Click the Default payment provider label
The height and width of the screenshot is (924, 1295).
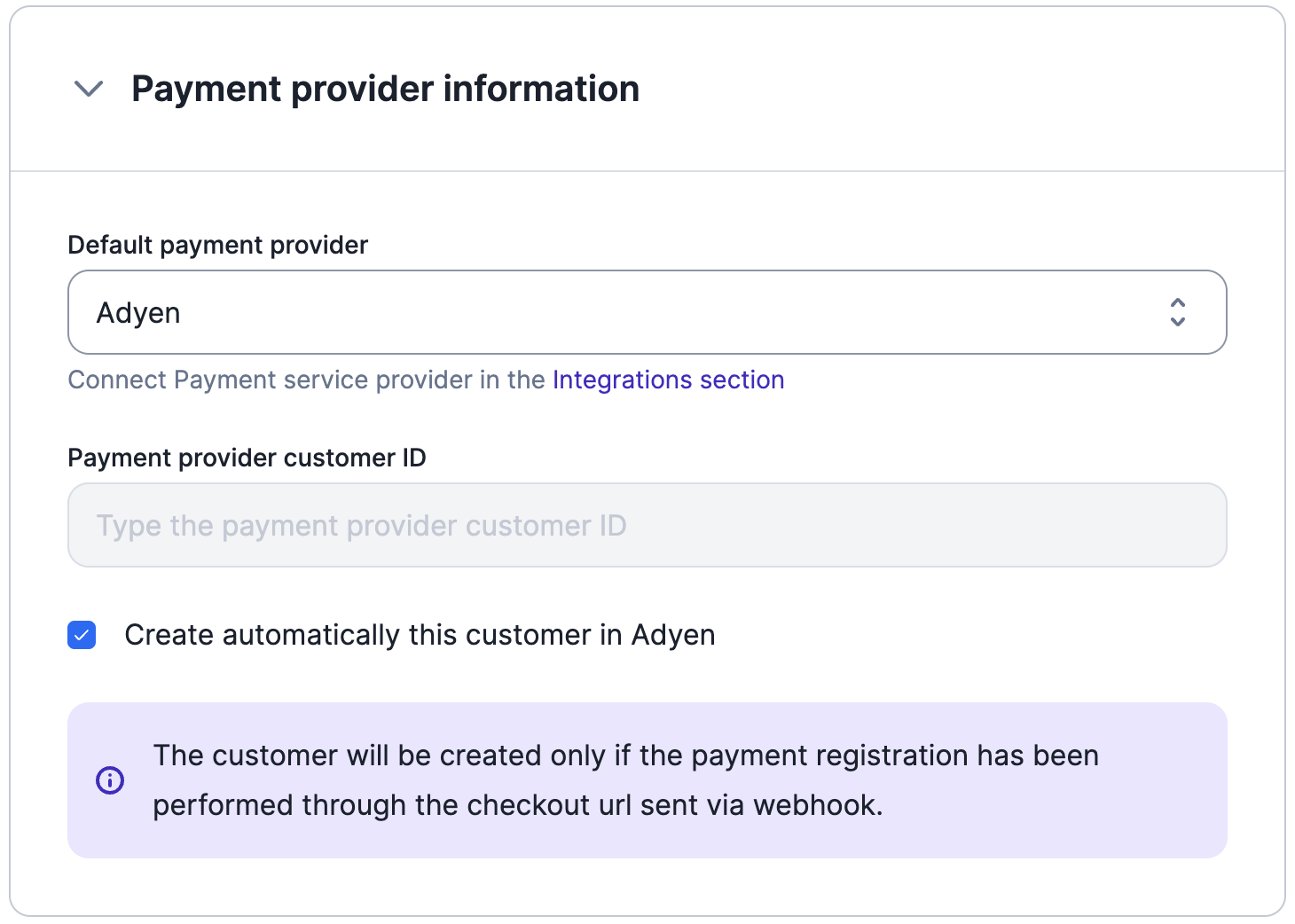pyautogui.click(x=217, y=245)
